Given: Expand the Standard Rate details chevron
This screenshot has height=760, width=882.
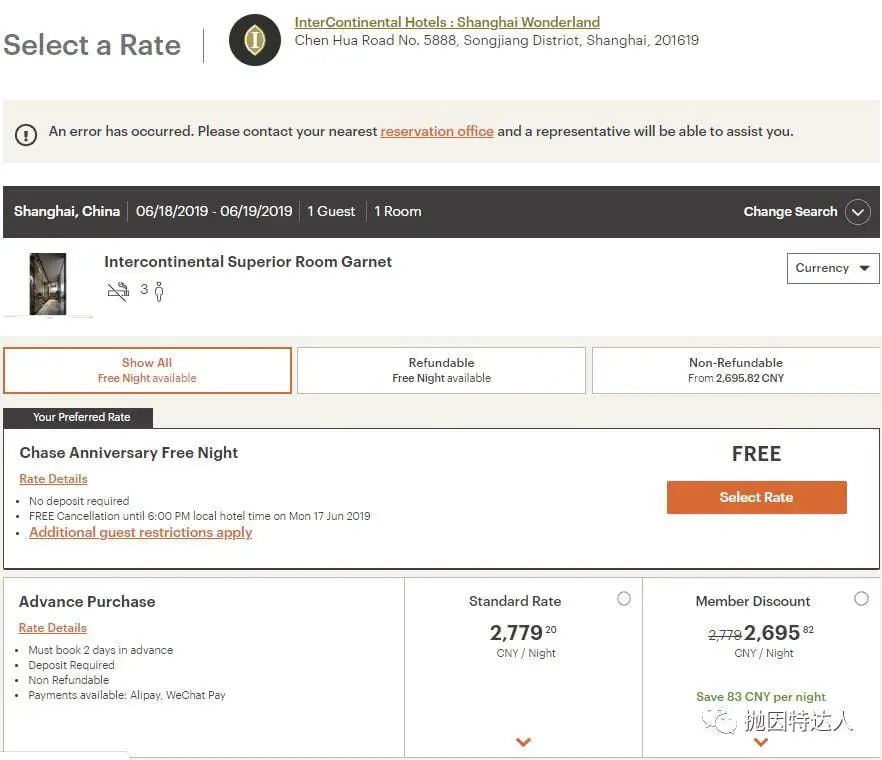Looking at the screenshot, I should point(523,742).
